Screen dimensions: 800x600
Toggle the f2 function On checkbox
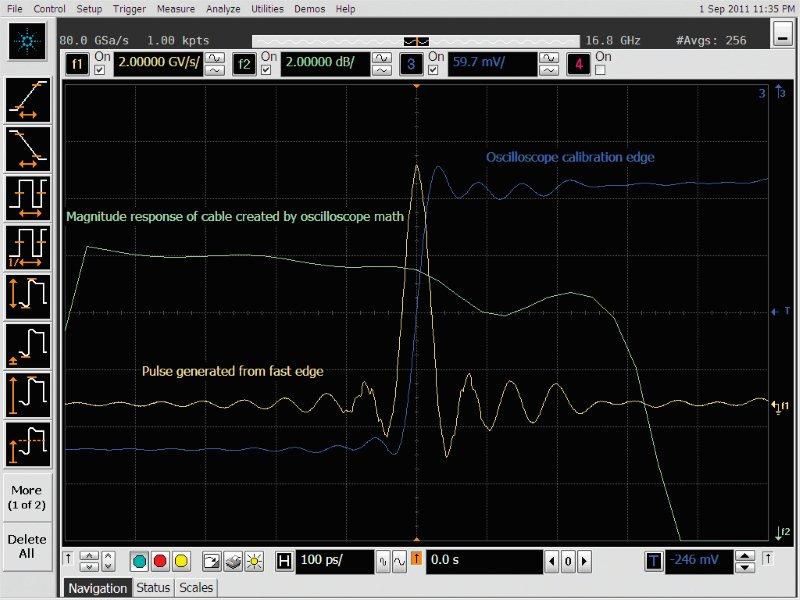point(266,70)
